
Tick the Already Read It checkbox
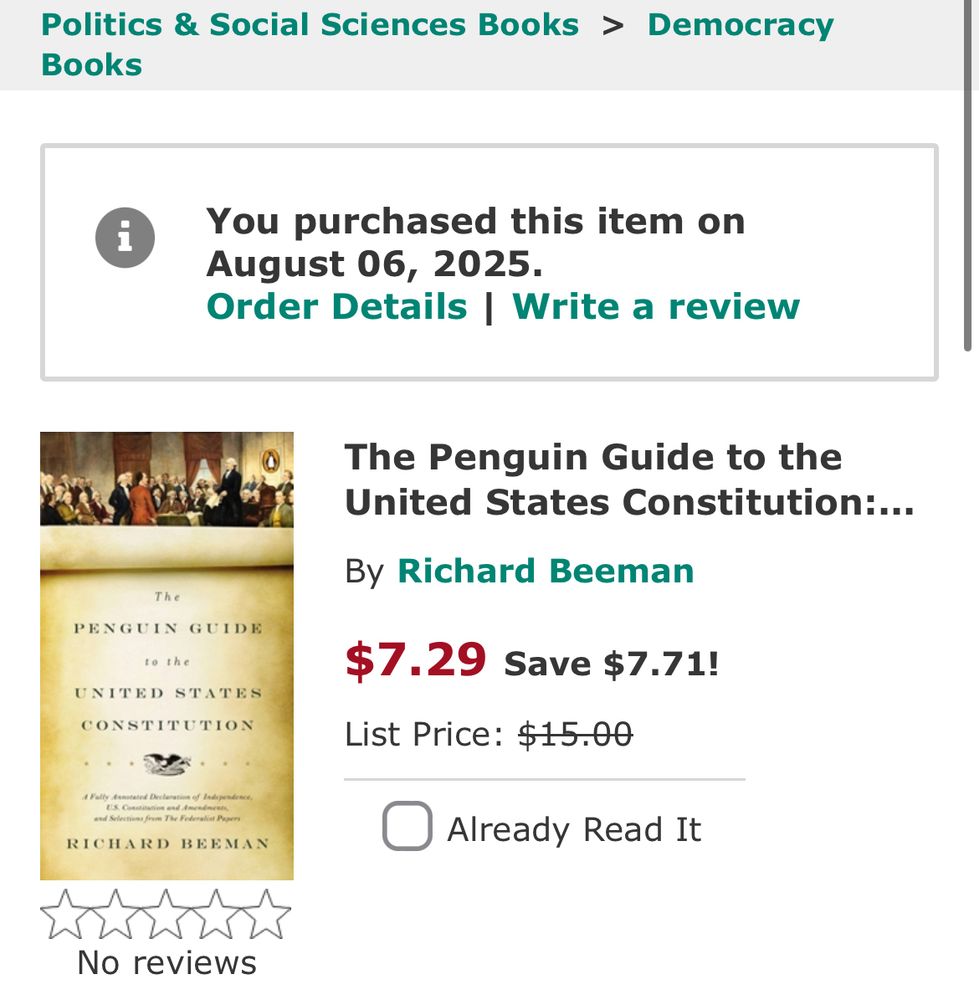(407, 827)
